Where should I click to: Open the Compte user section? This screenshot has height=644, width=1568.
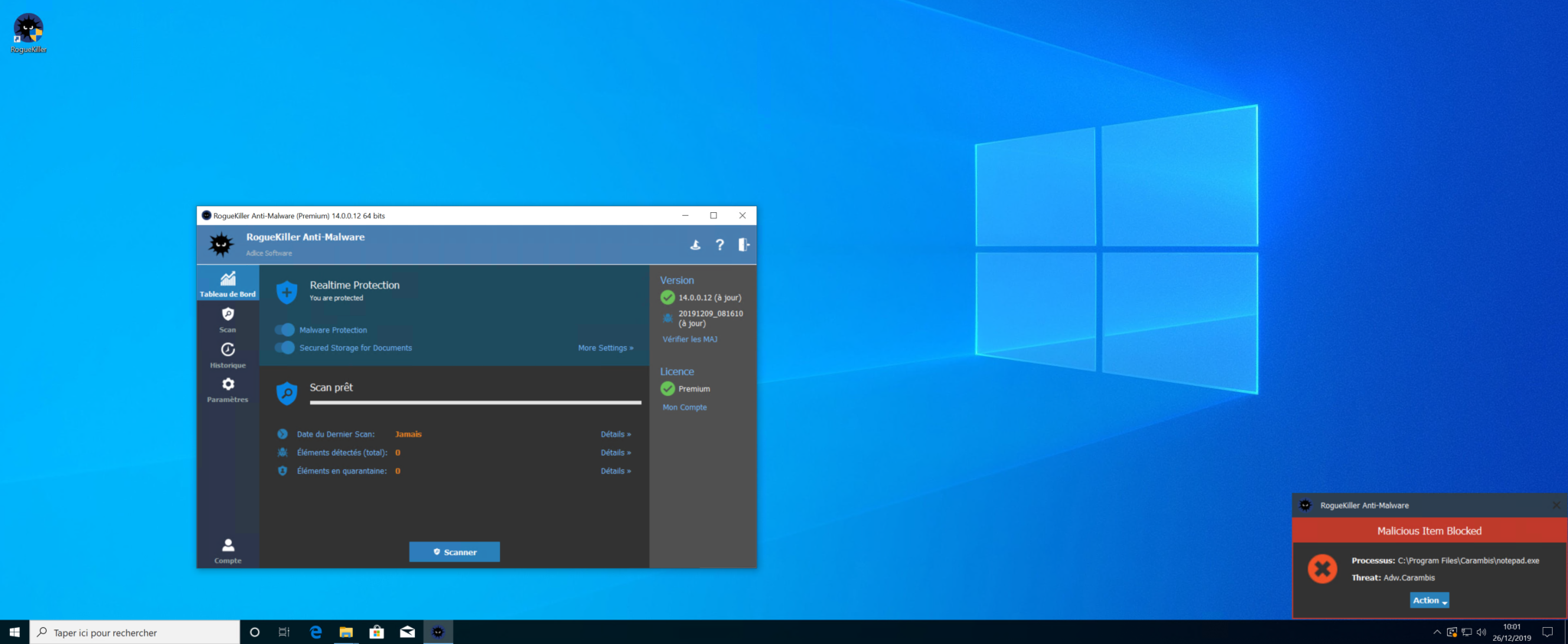(227, 550)
